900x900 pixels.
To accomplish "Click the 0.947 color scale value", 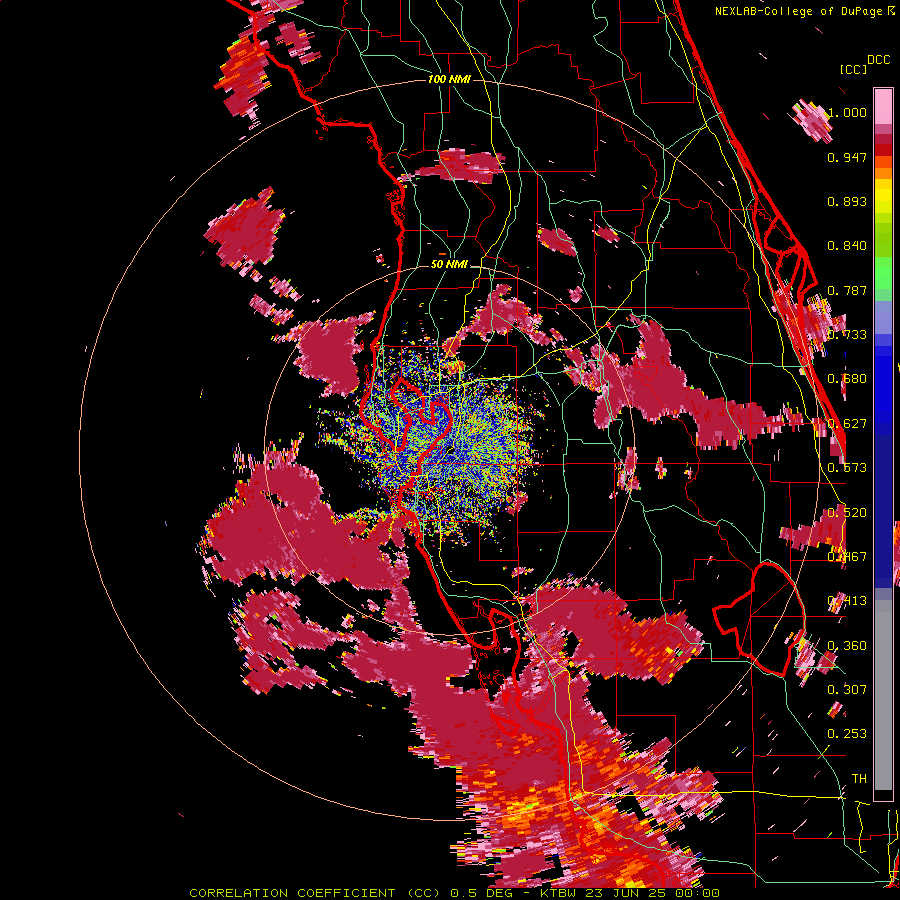I will tap(847, 157).
